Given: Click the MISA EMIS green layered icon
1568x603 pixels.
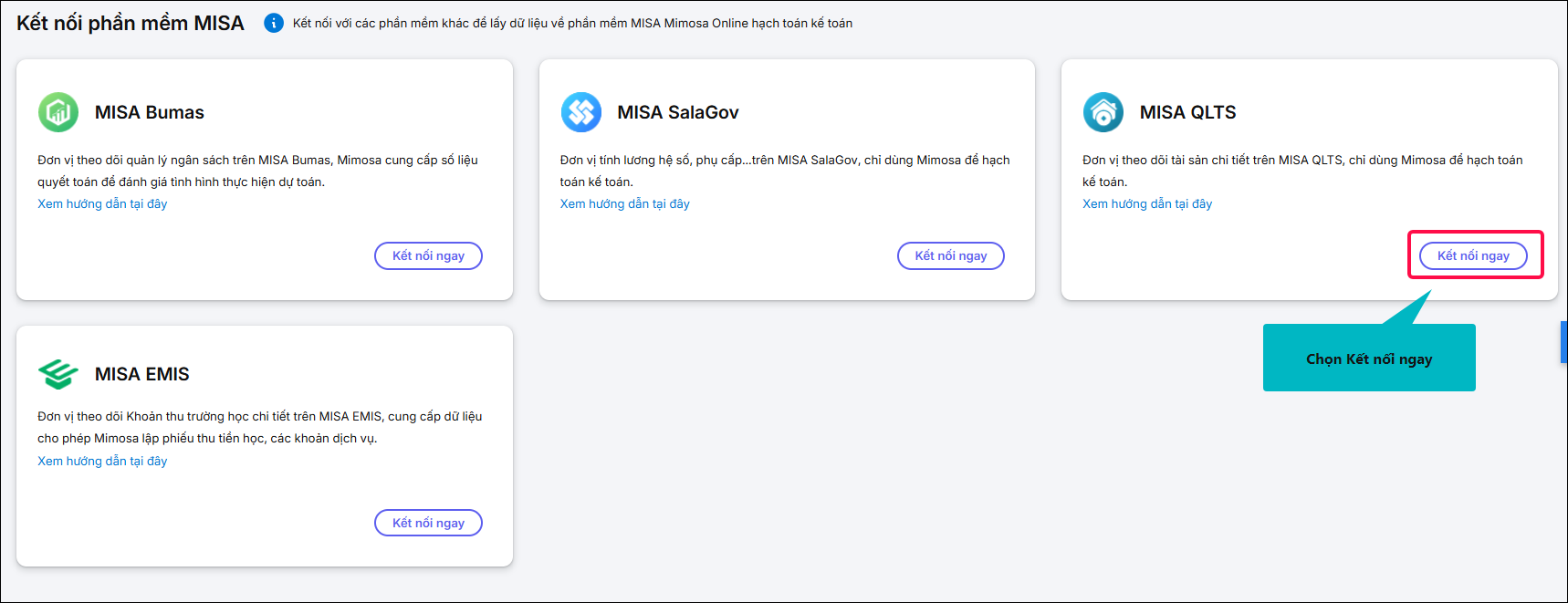Looking at the screenshot, I should pyautogui.click(x=58, y=374).
